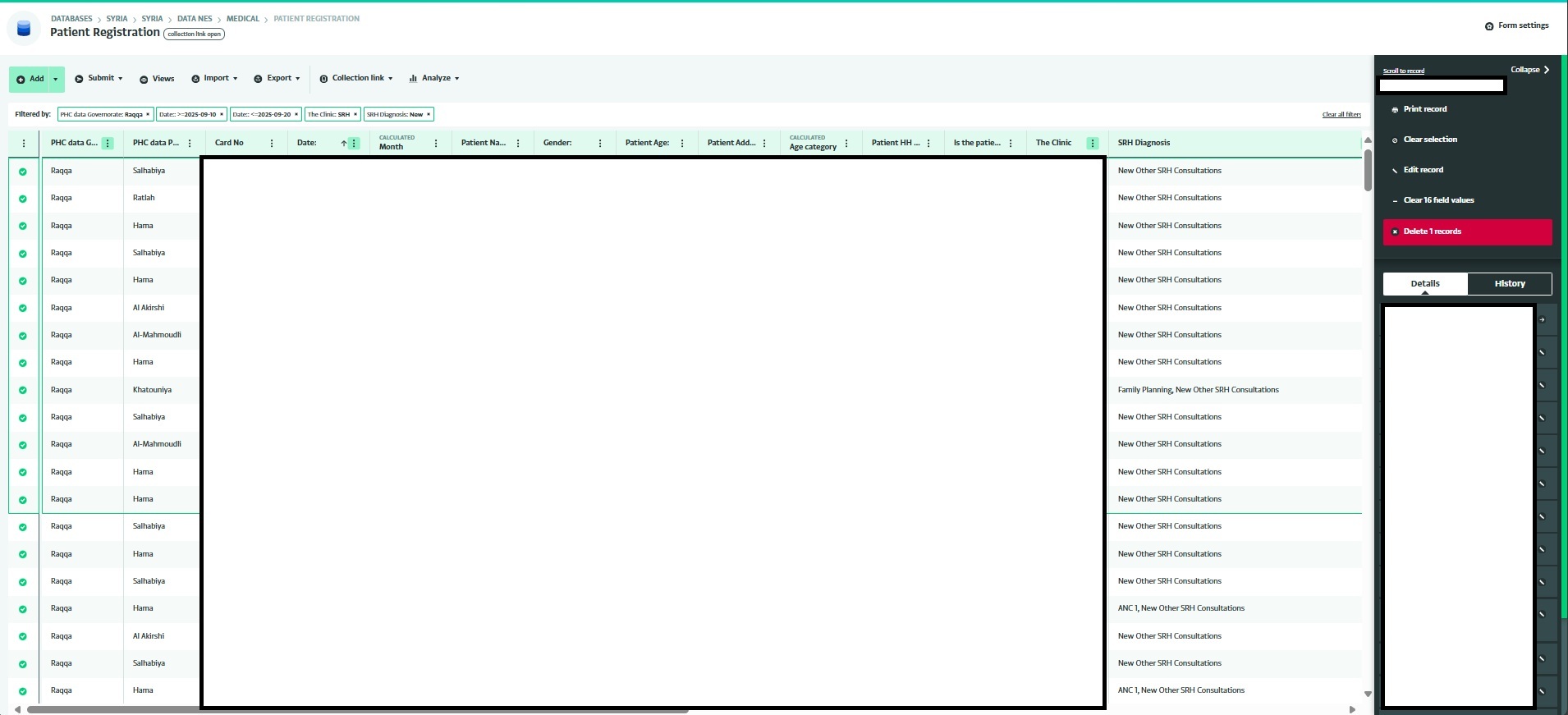Click the Clear all filters link
The height and width of the screenshot is (715, 1568).
pyautogui.click(x=1341, y=115)
